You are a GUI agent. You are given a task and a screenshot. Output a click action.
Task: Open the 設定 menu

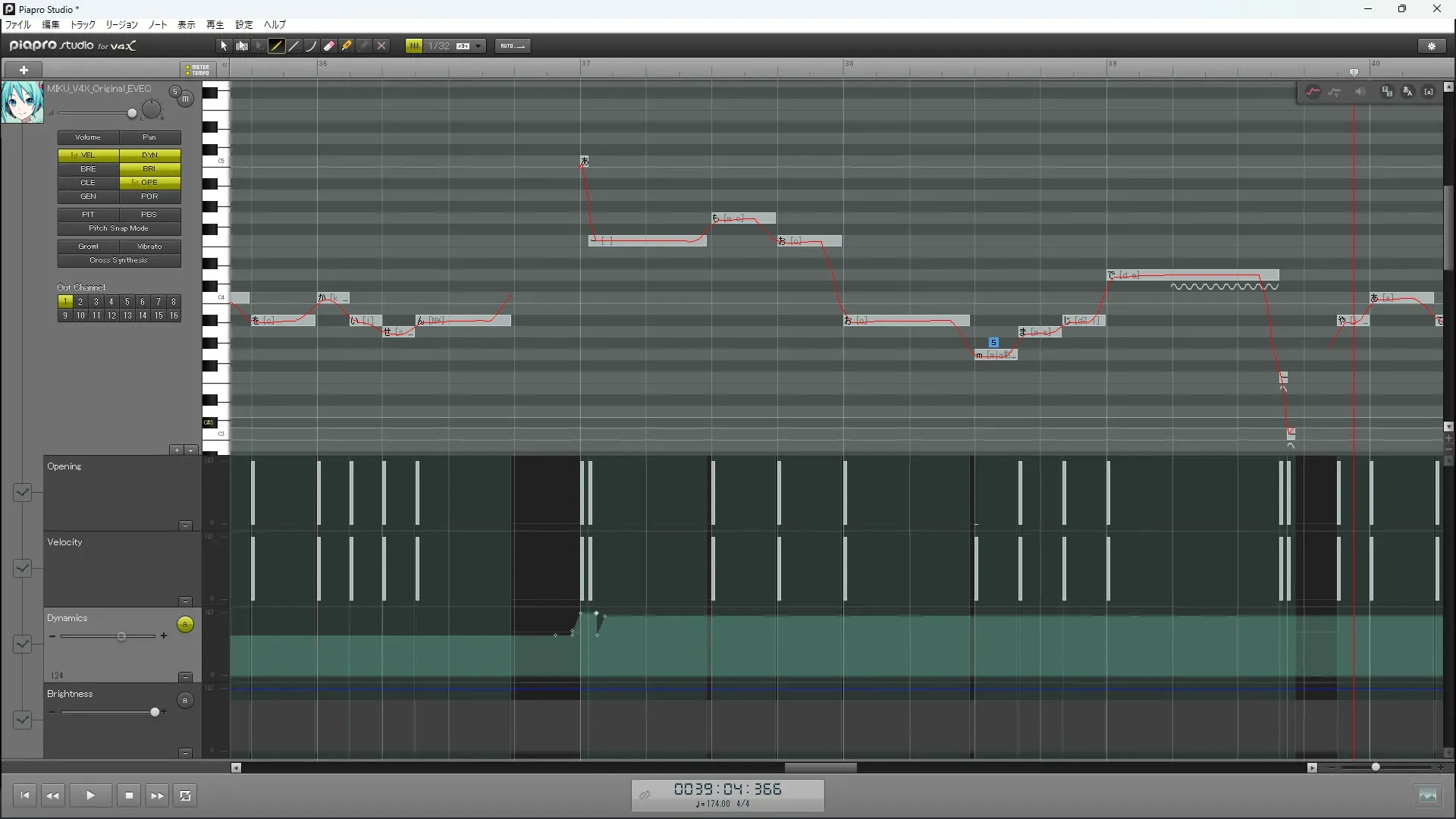[243, 25]
